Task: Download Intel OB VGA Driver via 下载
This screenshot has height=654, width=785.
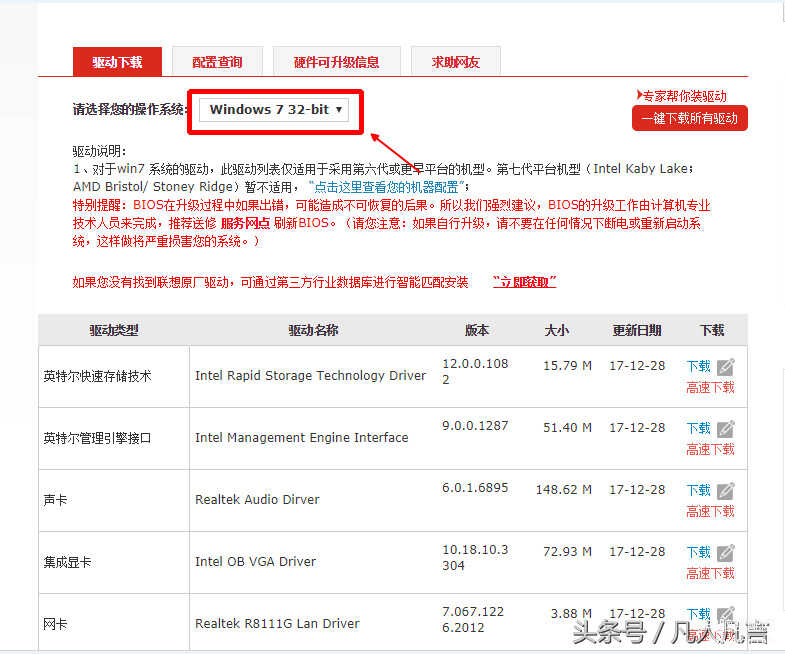Action: tap(698, 552)
